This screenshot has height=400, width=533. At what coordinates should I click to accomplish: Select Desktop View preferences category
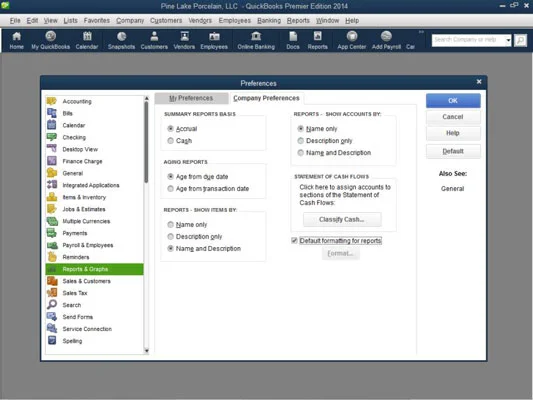coord(94,149)
